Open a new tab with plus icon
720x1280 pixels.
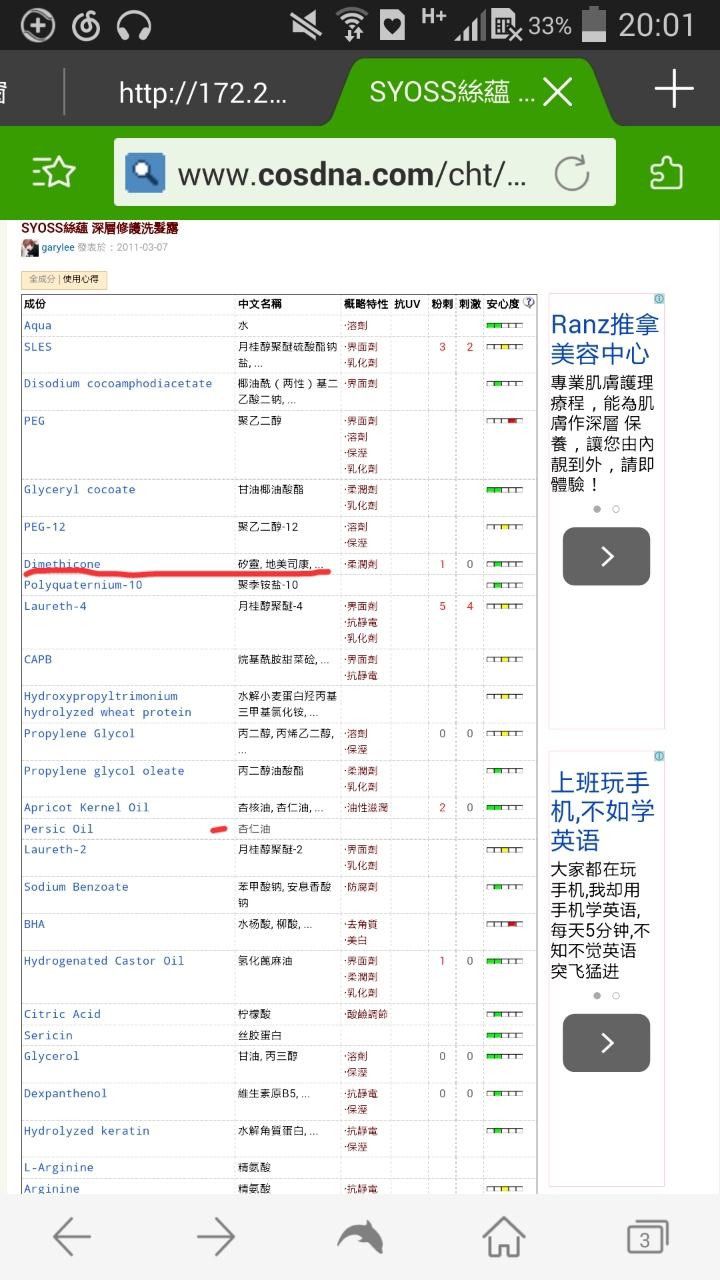tap(674, 90)
